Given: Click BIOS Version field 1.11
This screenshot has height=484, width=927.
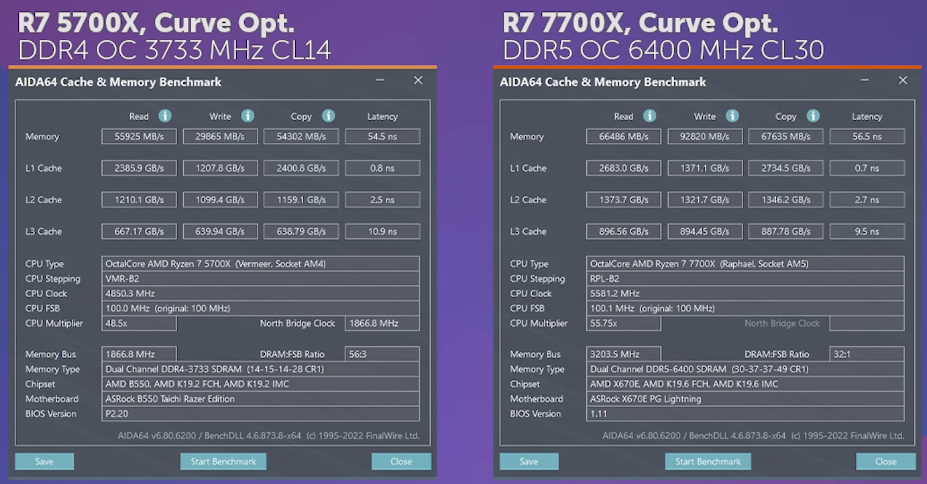Looking at the screenshot, I should click(x=746, y=414).
